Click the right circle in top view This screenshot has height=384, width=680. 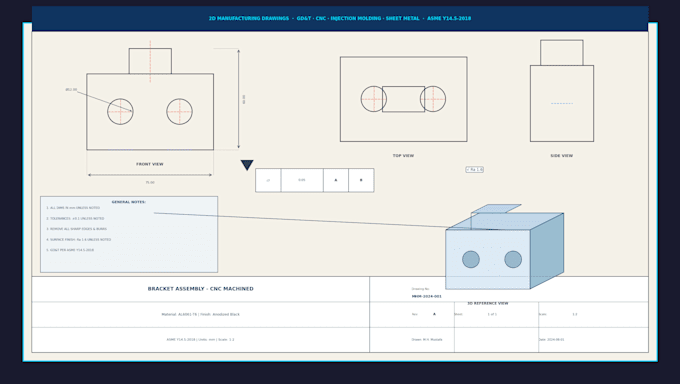click(x=433, y=99)
